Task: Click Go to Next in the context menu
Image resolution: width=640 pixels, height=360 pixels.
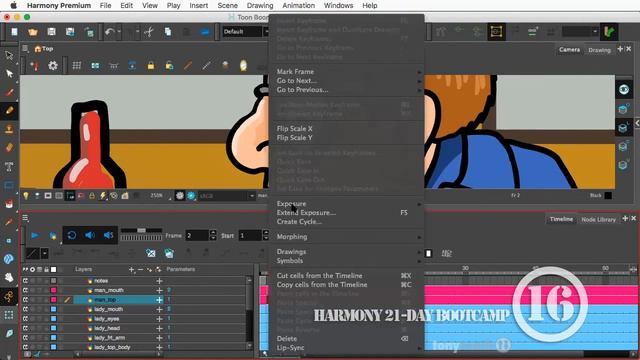Action: [348, 80]
